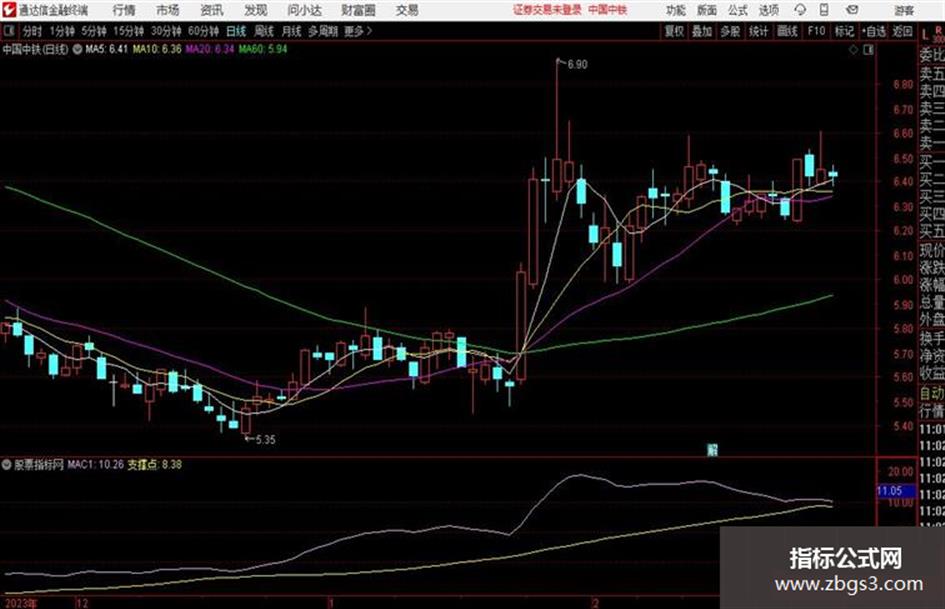Click the 返回 back button
The height and width of the screenshot is (609, 945).
[x=902, y=31]
